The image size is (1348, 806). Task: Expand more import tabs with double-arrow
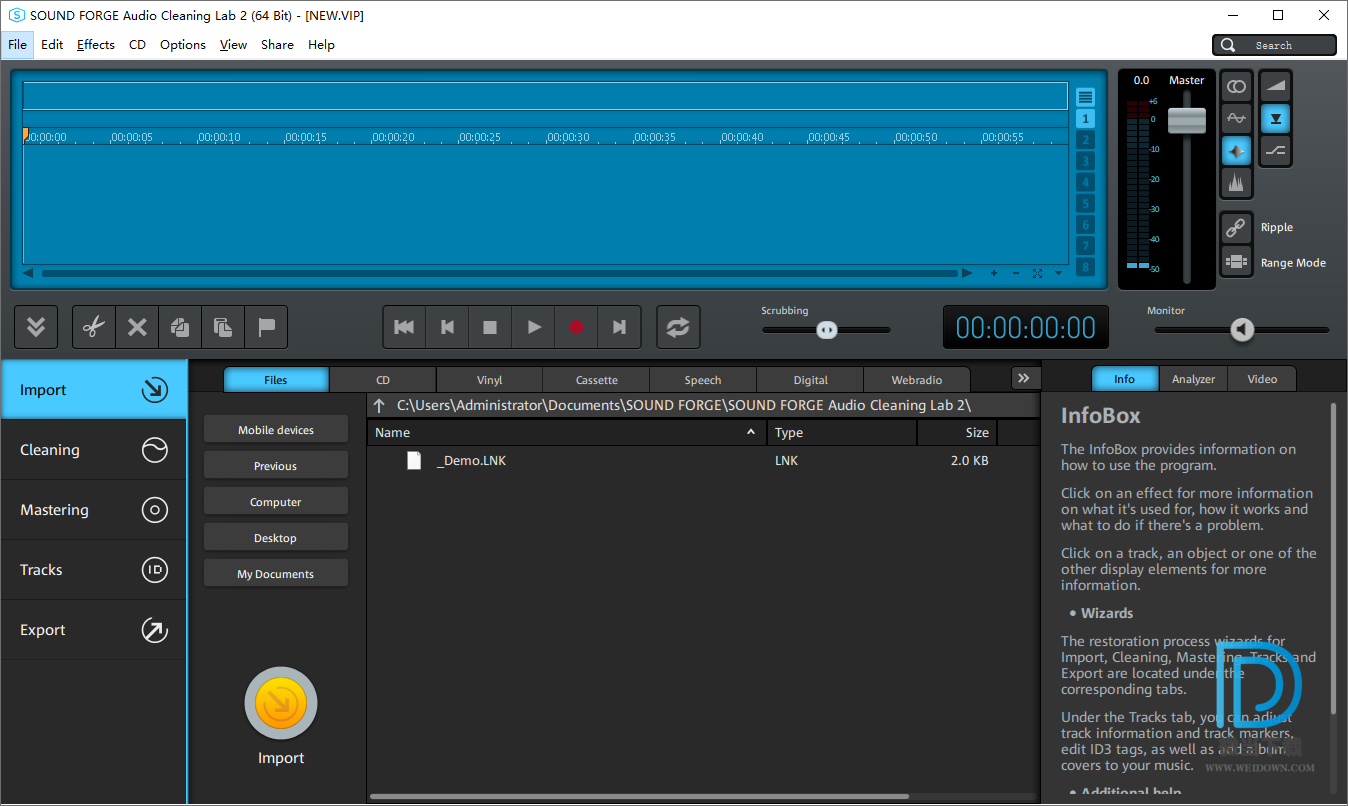click(x=1024, y=378)
